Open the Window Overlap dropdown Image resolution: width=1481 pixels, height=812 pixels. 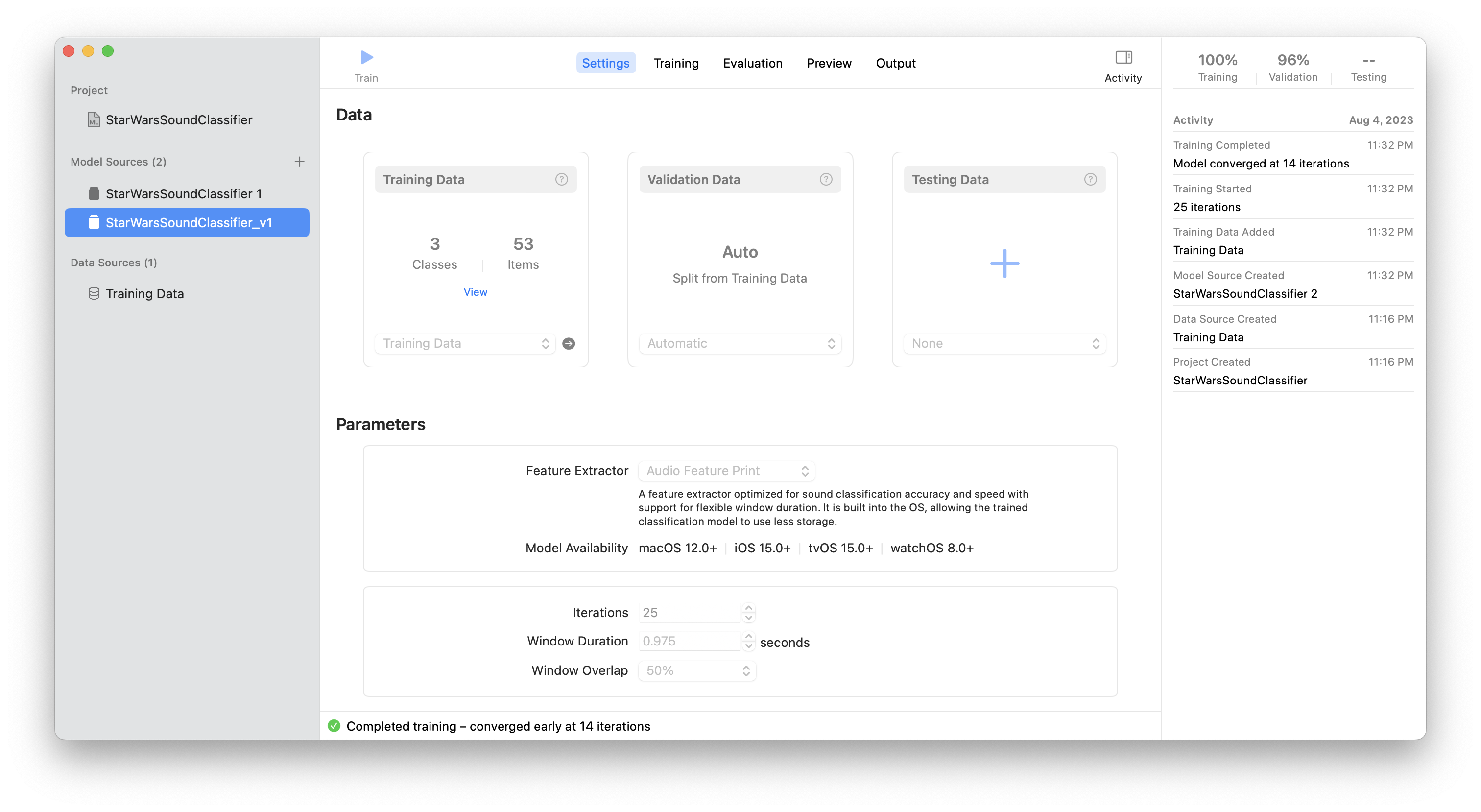point(696,670)
